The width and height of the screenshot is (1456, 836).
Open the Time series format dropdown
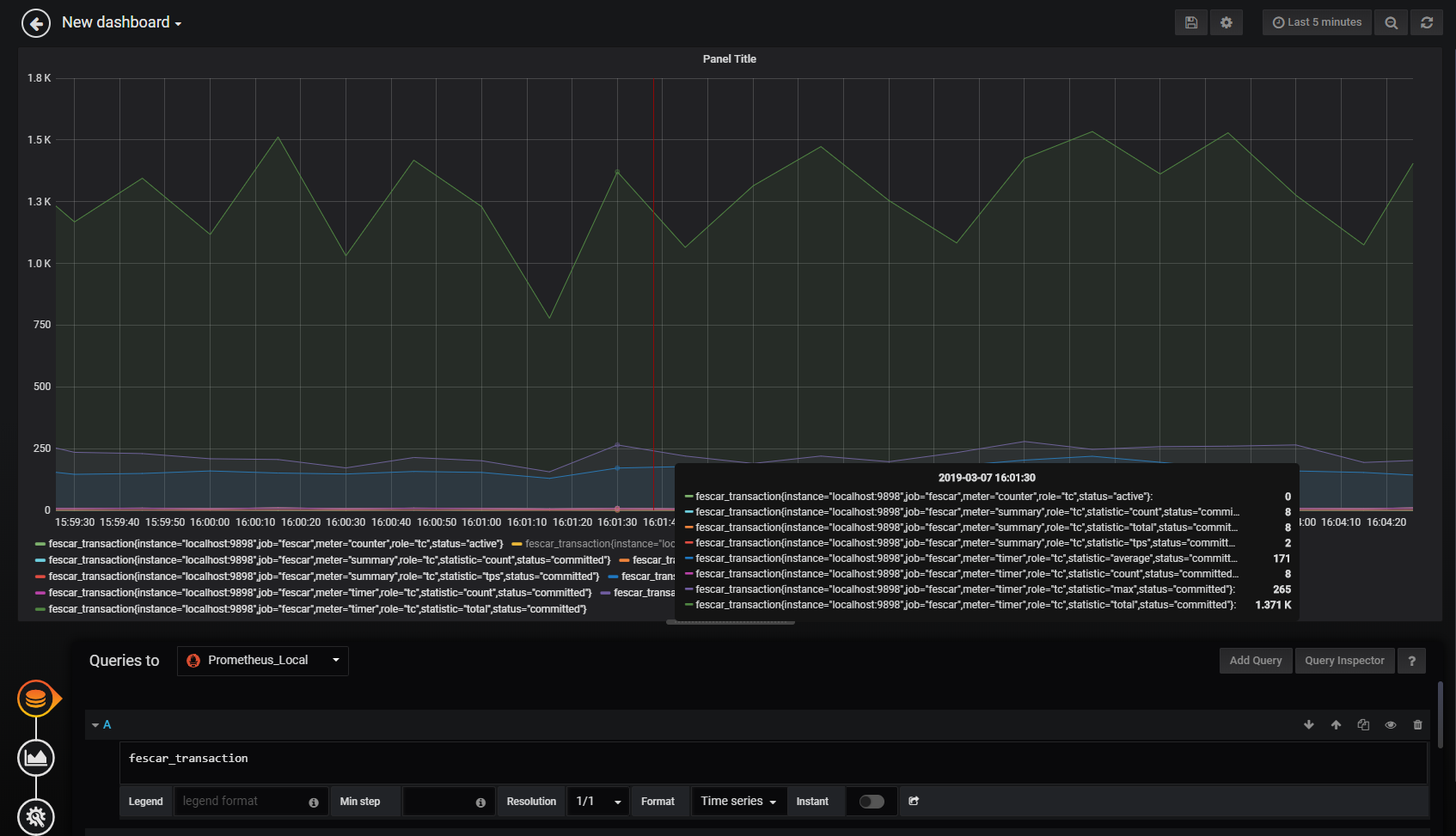pyautogui.click(x=738, y=802)
